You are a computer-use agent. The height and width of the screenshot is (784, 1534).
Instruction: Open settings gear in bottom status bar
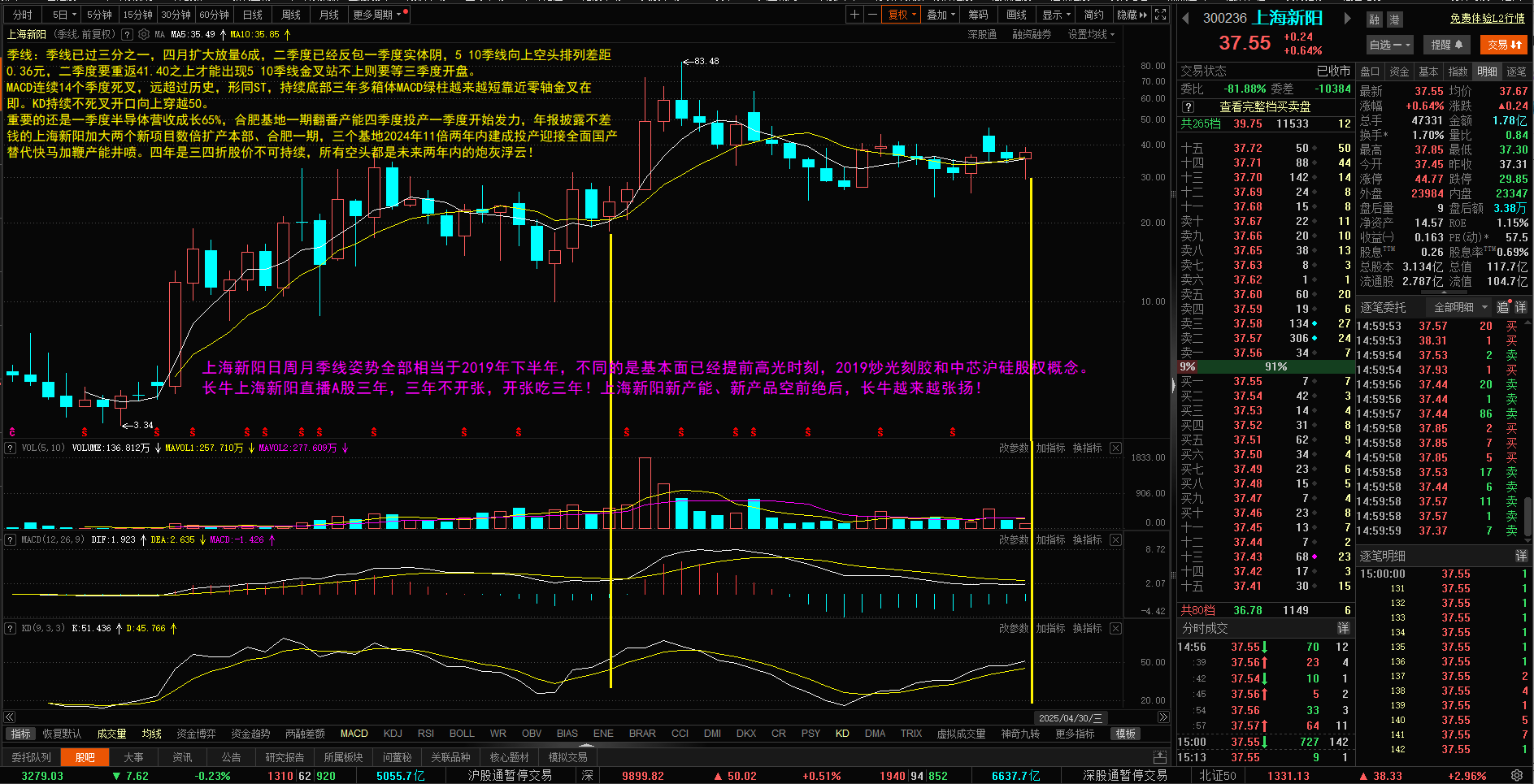[x=1517, y=776]
